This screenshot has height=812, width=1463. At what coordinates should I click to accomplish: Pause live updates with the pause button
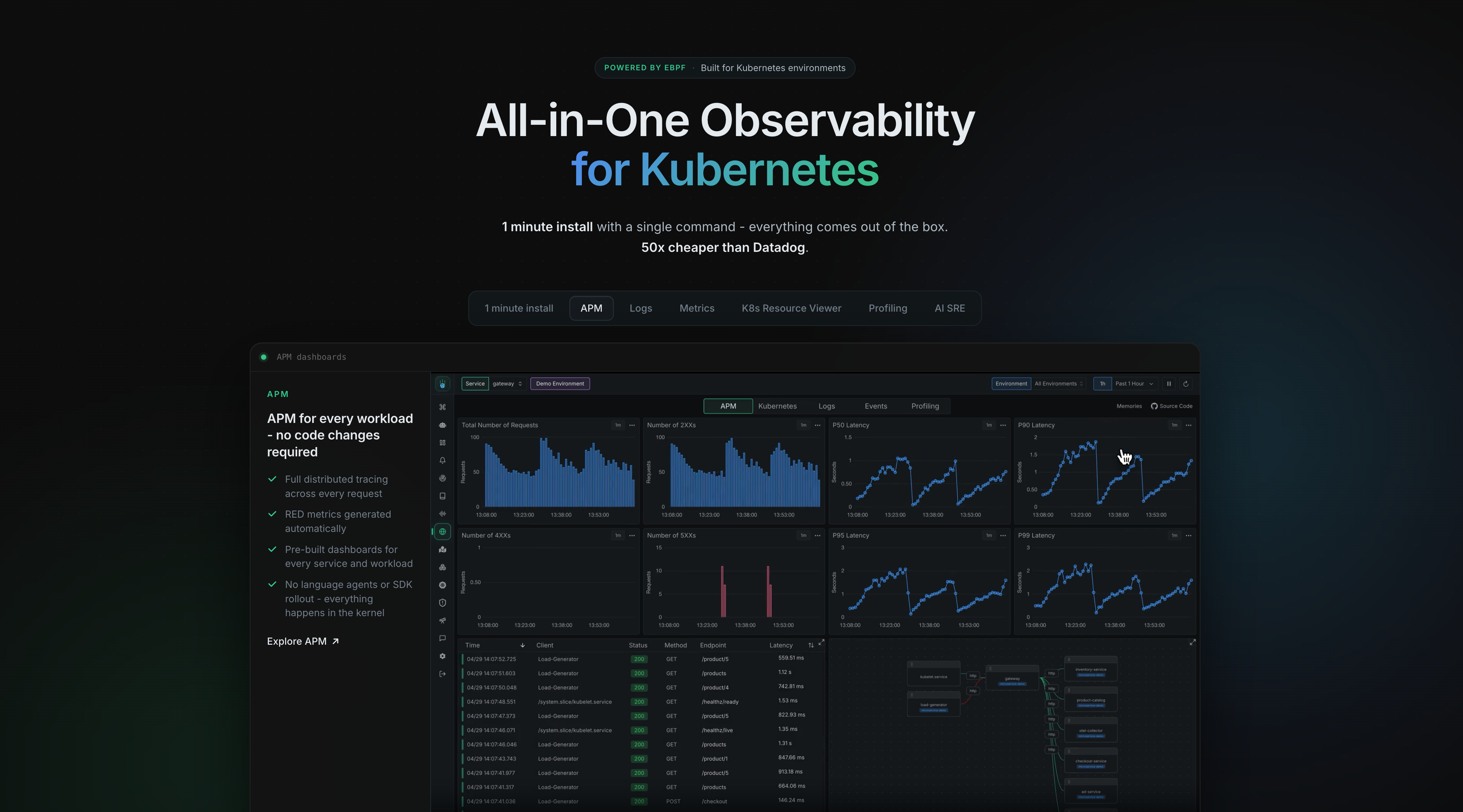click(x=1169, y=384)
